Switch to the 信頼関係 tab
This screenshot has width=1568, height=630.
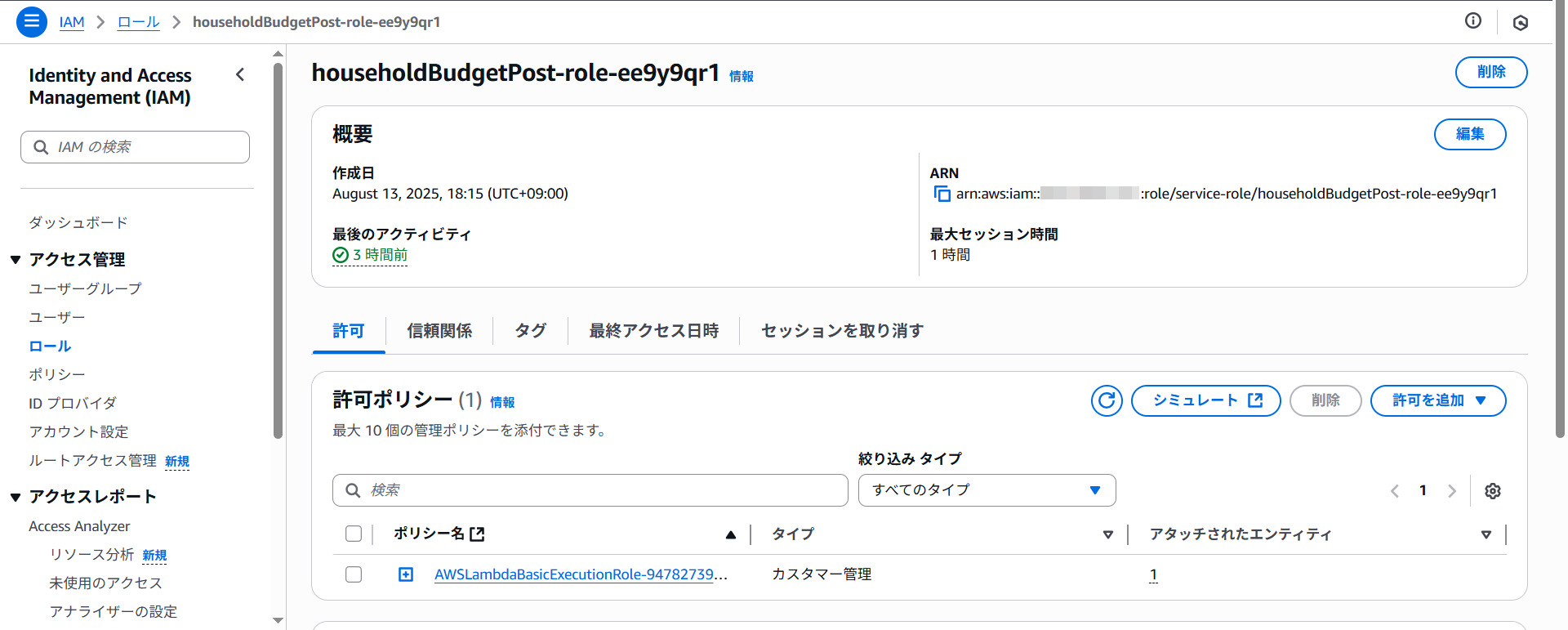click(439, 331)
